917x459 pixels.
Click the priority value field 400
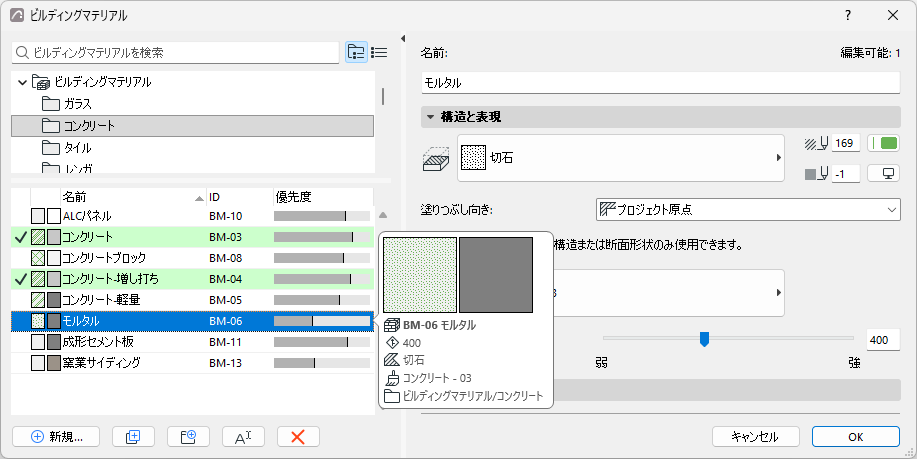883,340
